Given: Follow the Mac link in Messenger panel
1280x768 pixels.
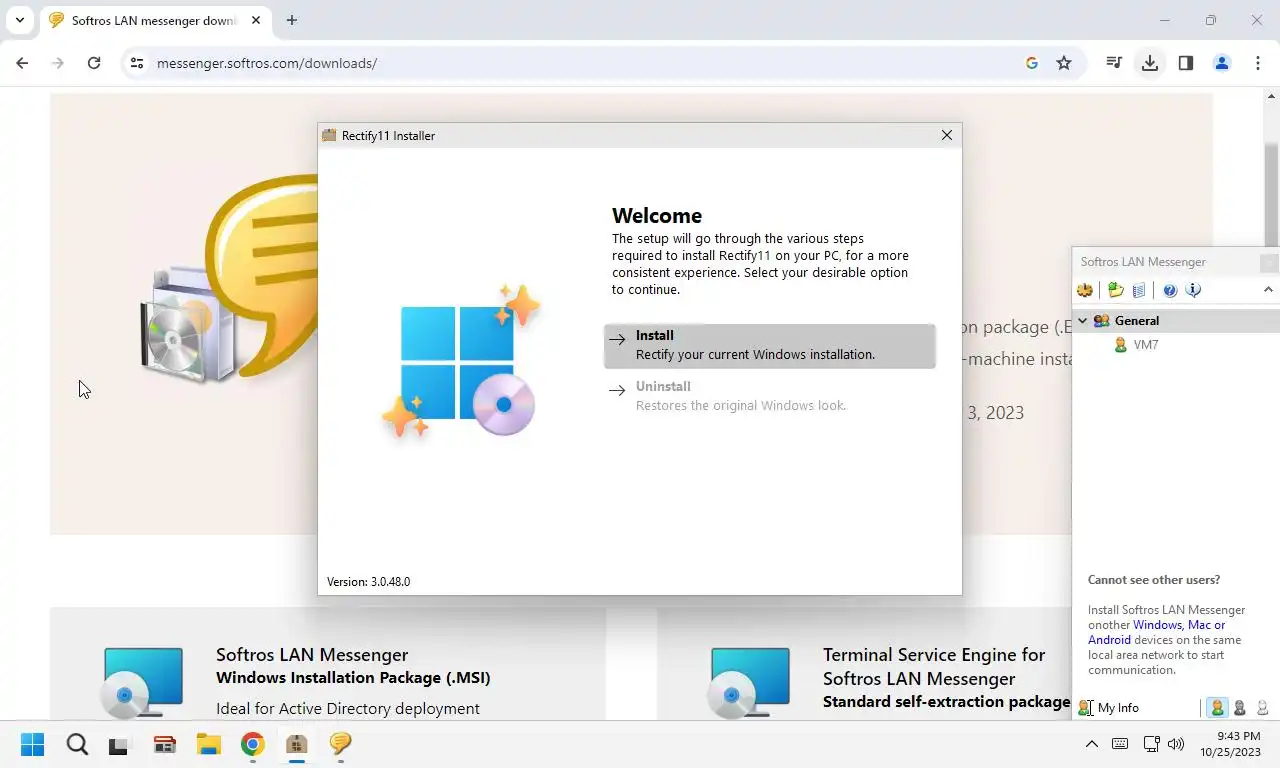Looking at the screenshot, I should [x=1199, y=625].
